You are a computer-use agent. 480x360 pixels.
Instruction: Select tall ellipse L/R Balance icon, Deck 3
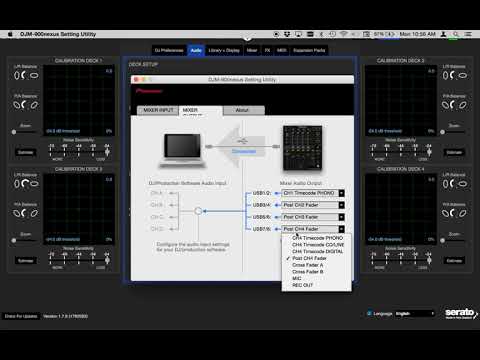pos(17,184)
